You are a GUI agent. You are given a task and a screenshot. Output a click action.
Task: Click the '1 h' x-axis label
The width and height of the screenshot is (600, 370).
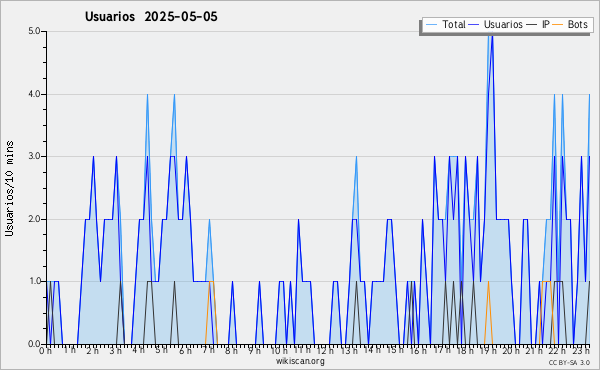(69, 350)
